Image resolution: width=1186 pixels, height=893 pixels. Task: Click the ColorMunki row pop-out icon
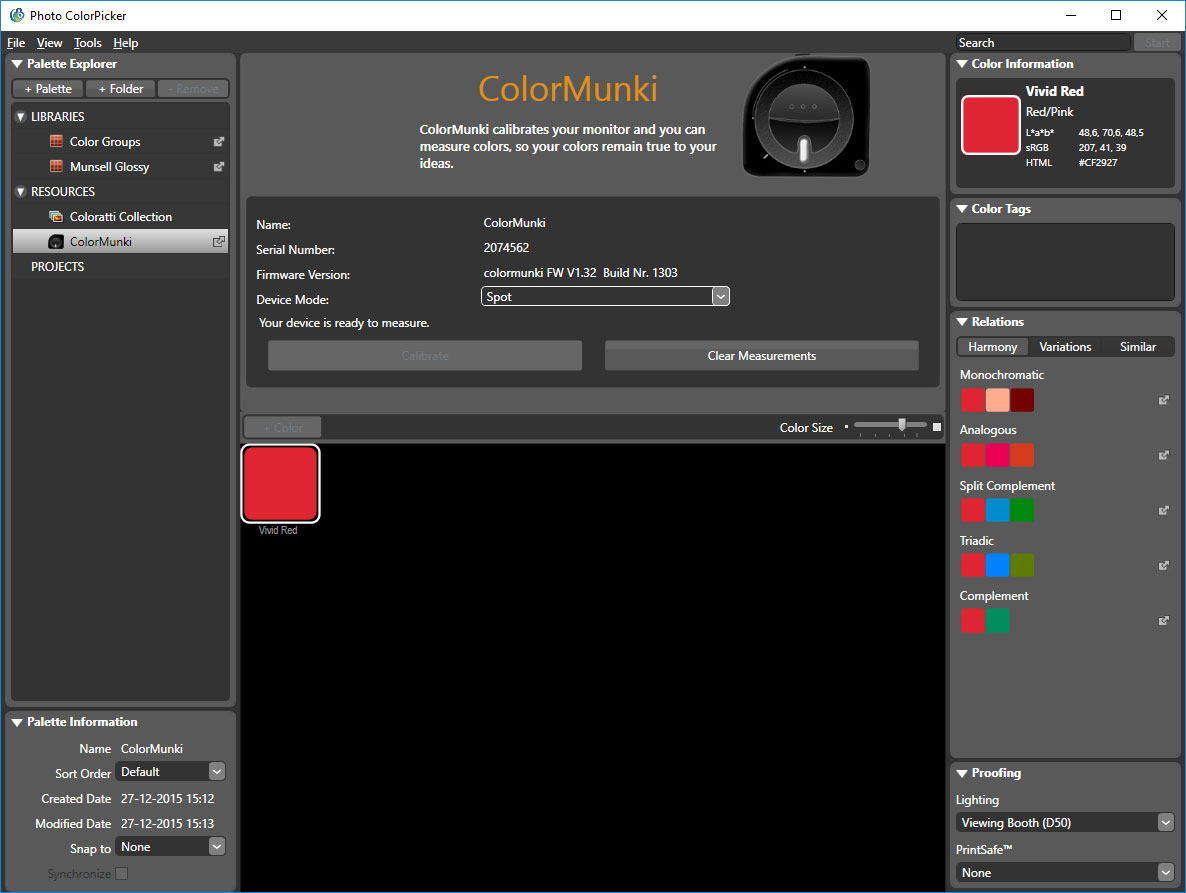(x=219, y=241)
